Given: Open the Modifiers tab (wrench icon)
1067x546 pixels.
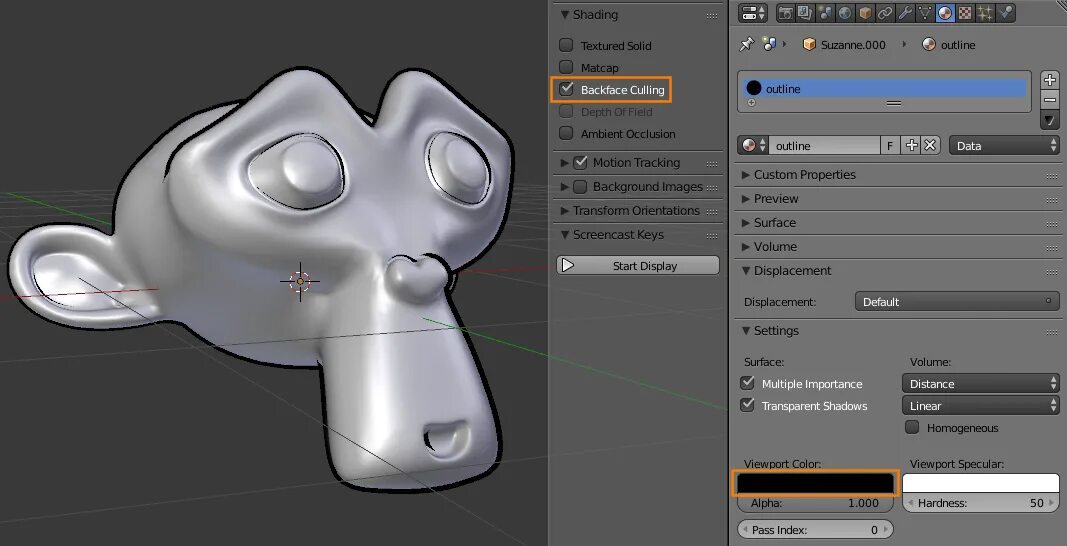Looking at the screenshot, I should coord(905,12).
